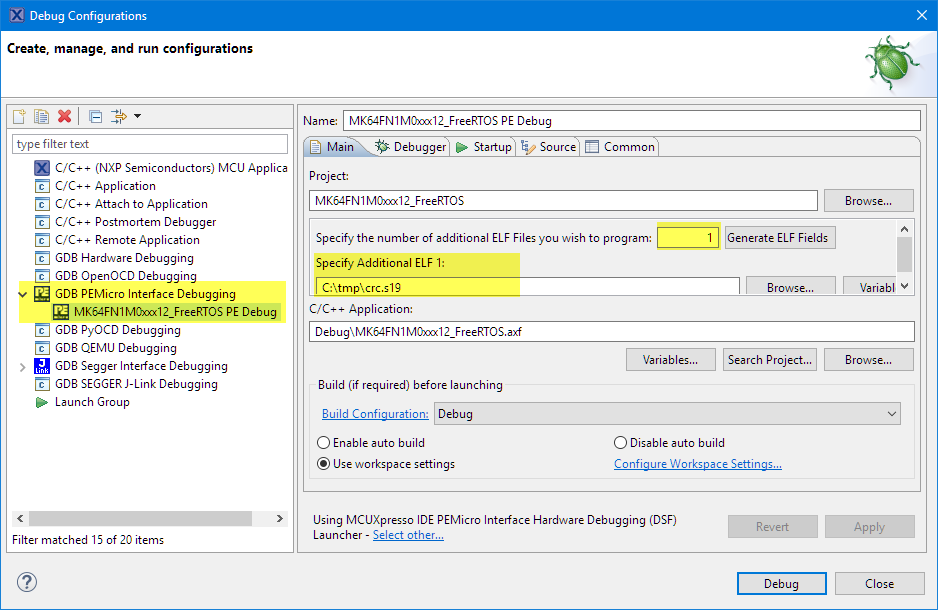Click the type filter text field
Screen dimensions: 938x610
tap(150, 145)
